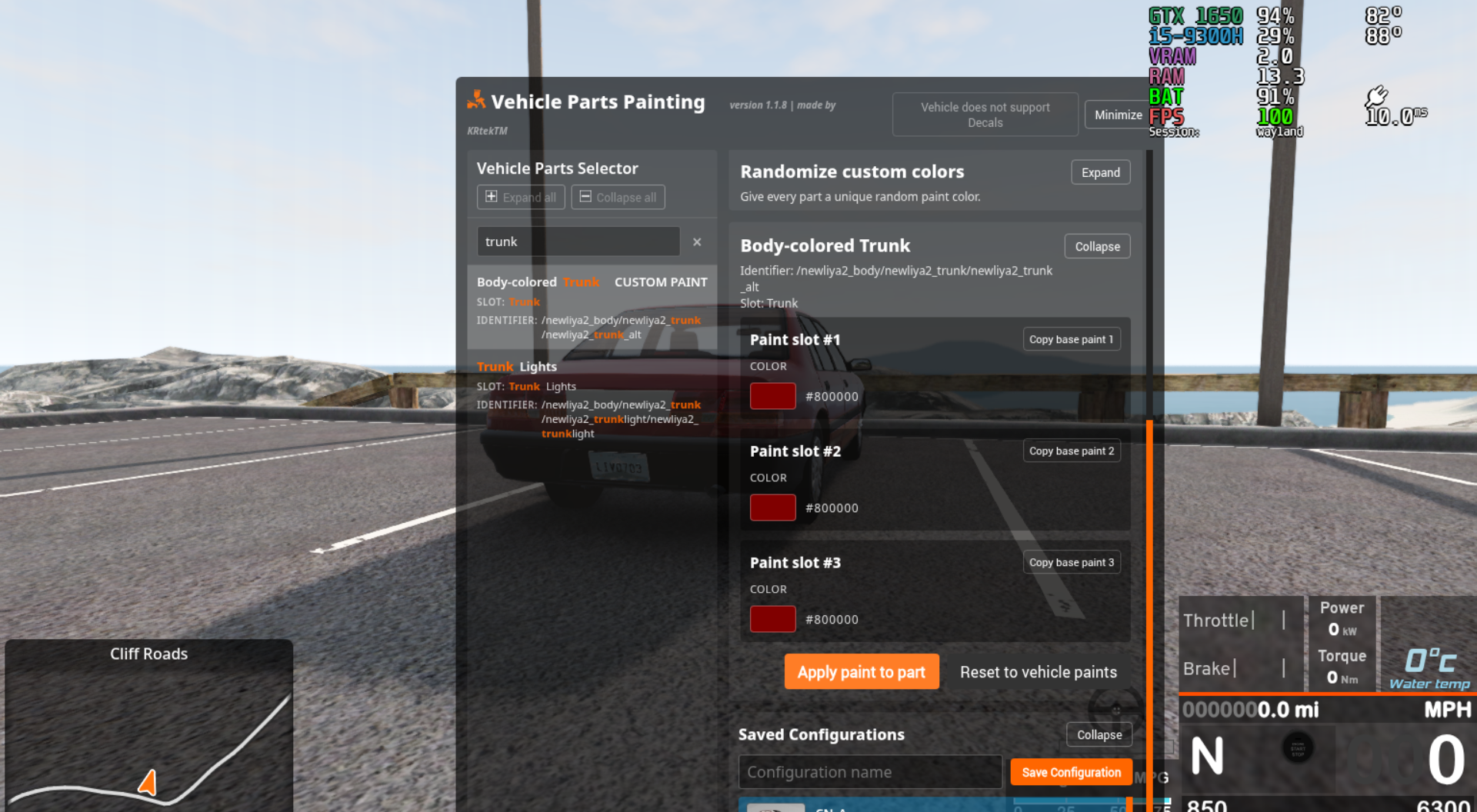Click the Configuration name field
Image resolution: width=1477 pixels, height=812 pixels.
coord(870,772)
